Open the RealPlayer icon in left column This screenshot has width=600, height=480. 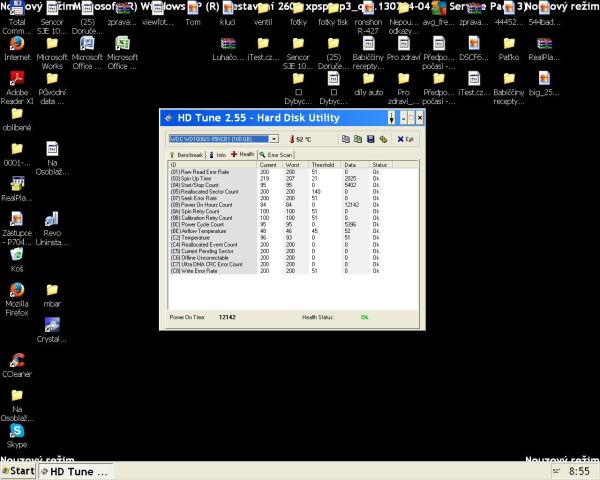(x=17, y=189)
